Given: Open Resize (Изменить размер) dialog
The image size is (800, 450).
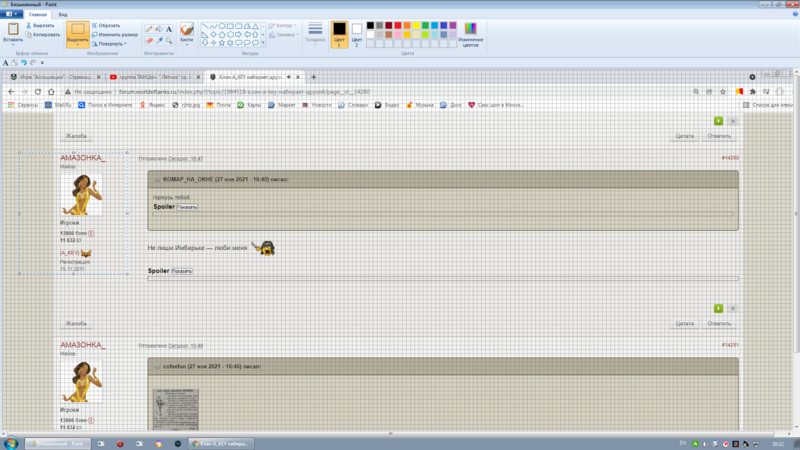Looking at the screenshot, I should [115, 35].
